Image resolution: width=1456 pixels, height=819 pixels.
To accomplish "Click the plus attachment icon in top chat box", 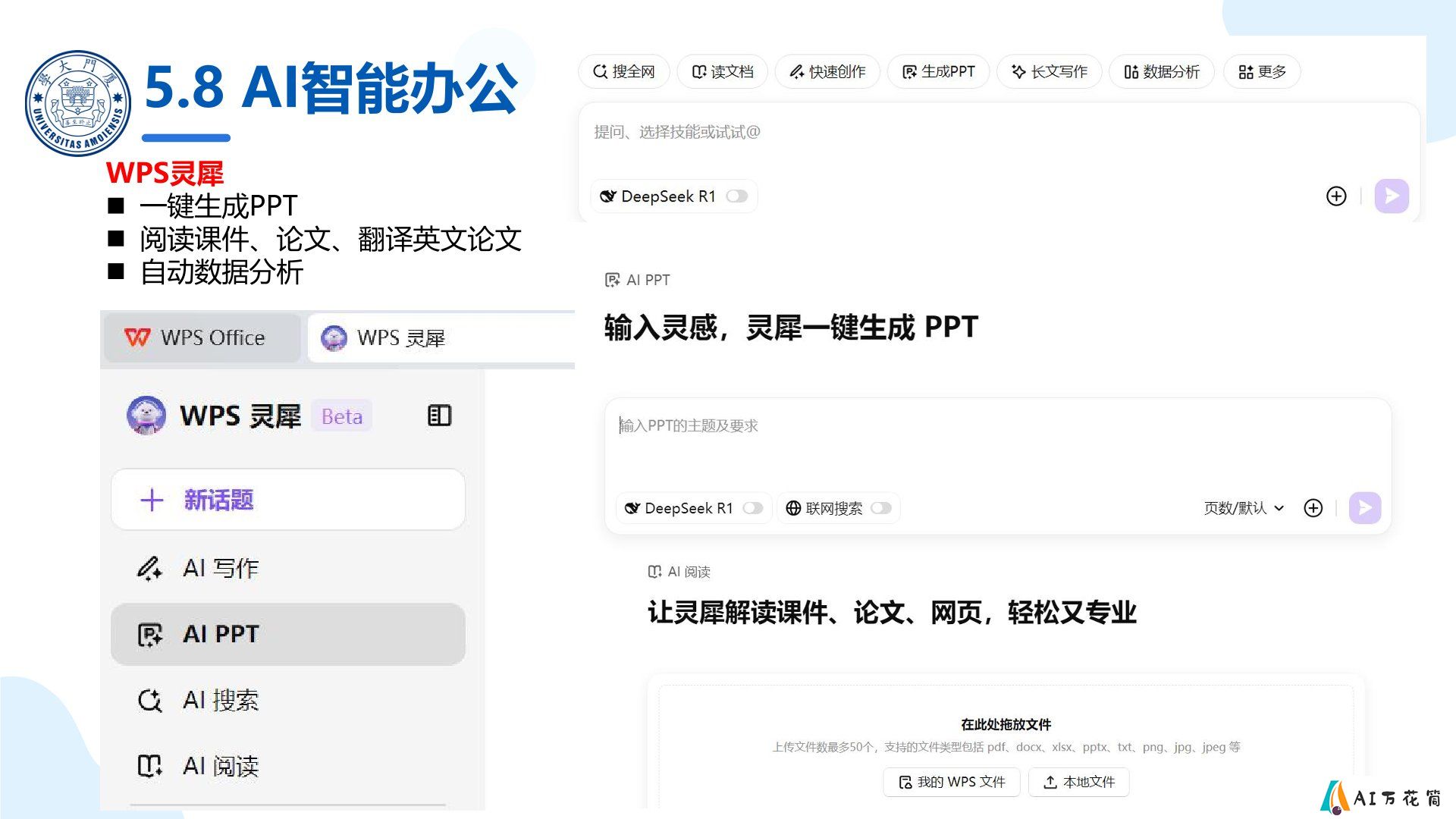I will pyautogui.click(x=1336, y=196).
